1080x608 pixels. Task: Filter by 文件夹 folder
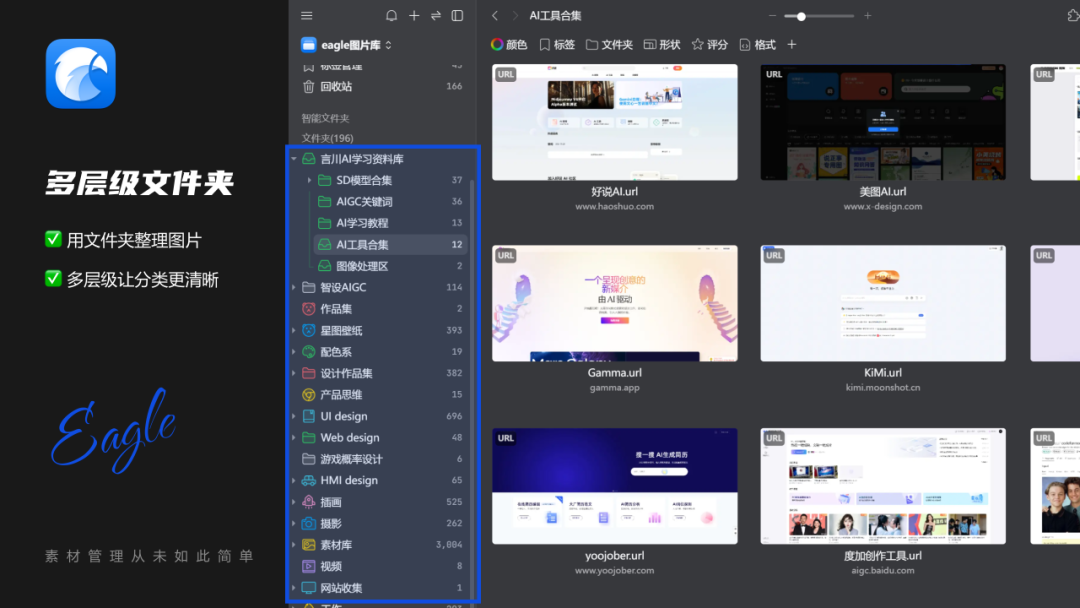click(609, 45)
